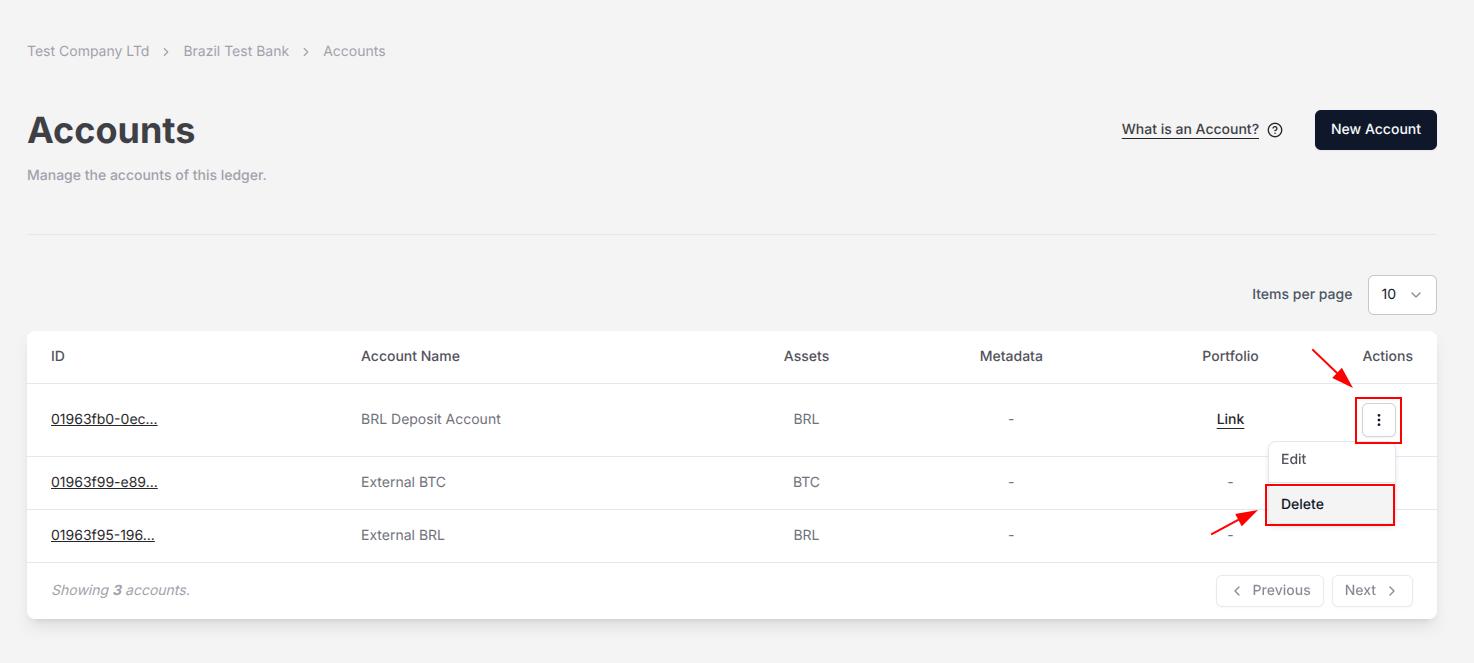This screenshot has width=1474, height=663.
Task: Select Edit from the actions menu
Action: (x=1294, y=459)
